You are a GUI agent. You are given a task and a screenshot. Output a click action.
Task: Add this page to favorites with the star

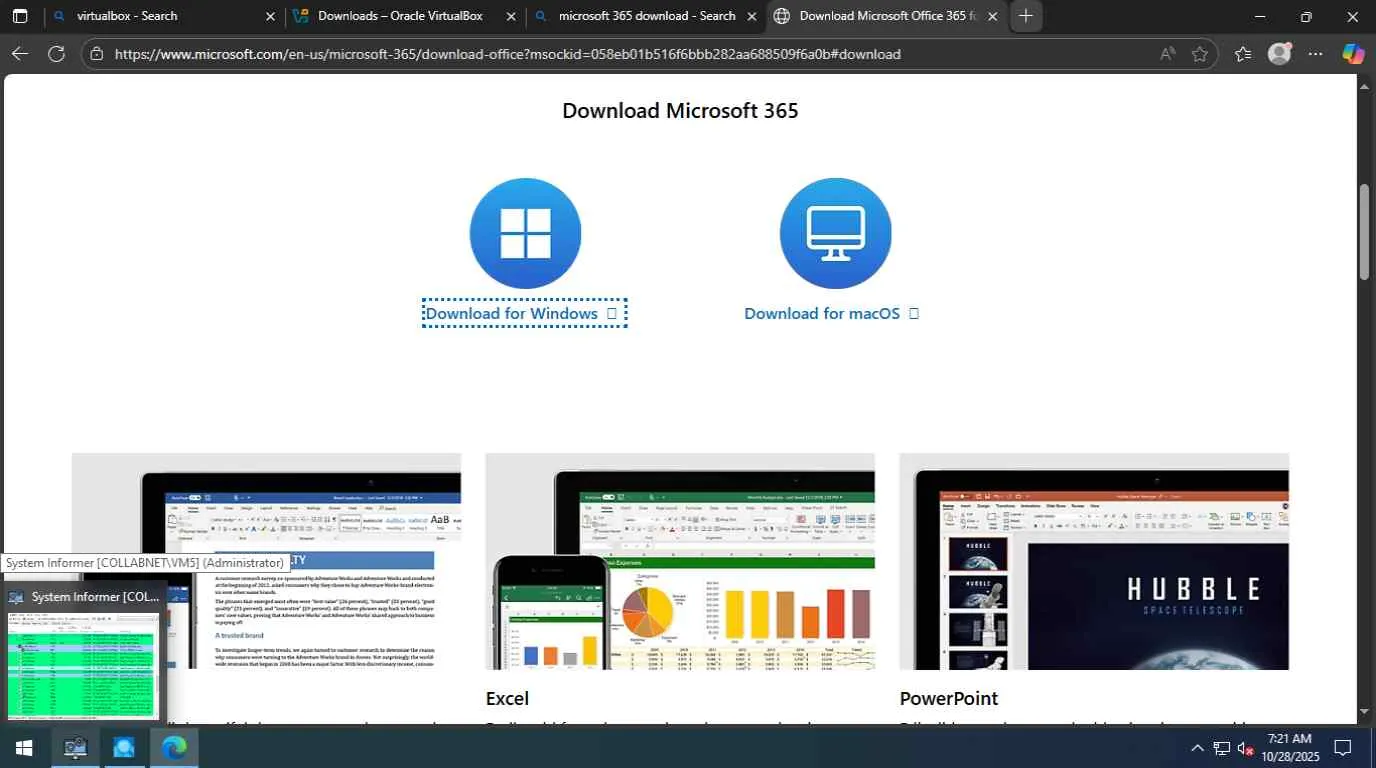1200,54
